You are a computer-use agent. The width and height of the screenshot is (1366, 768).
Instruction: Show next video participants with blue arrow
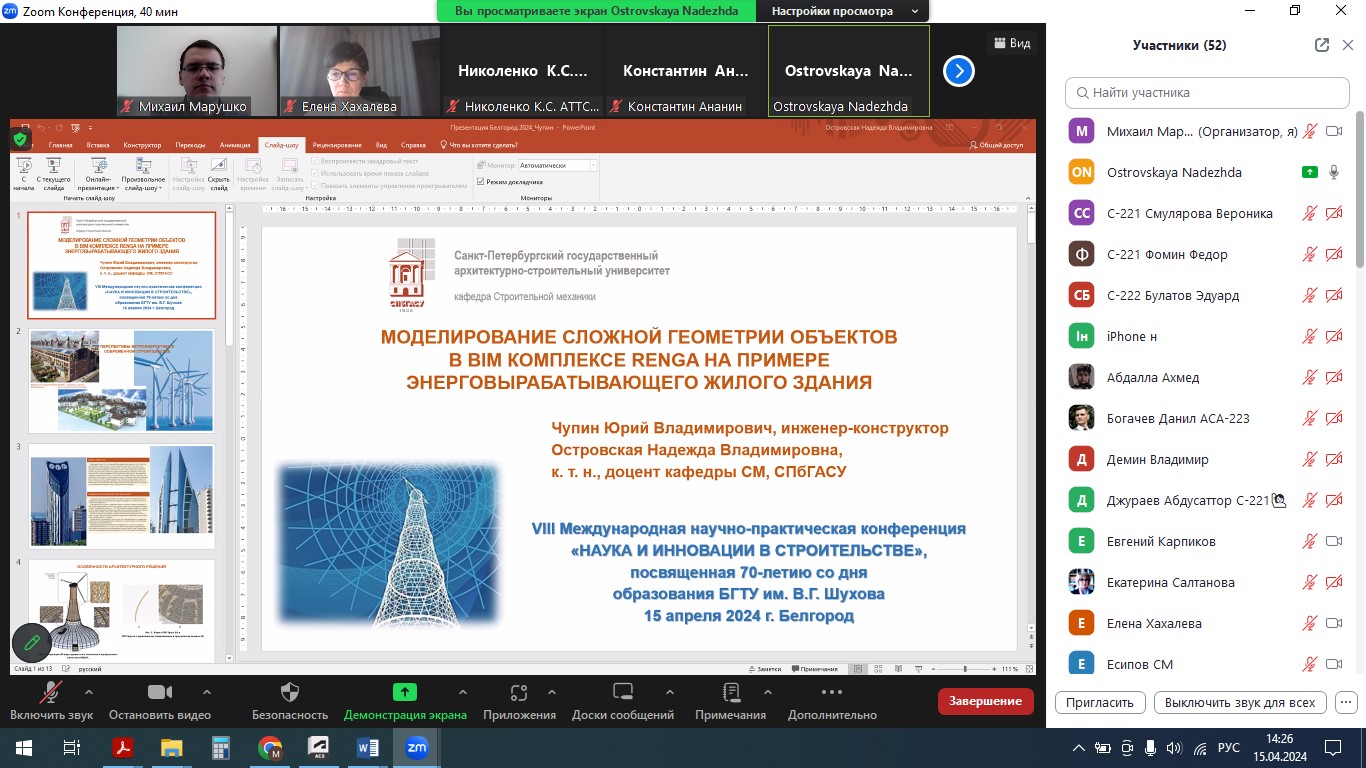[x=959, y=71]
